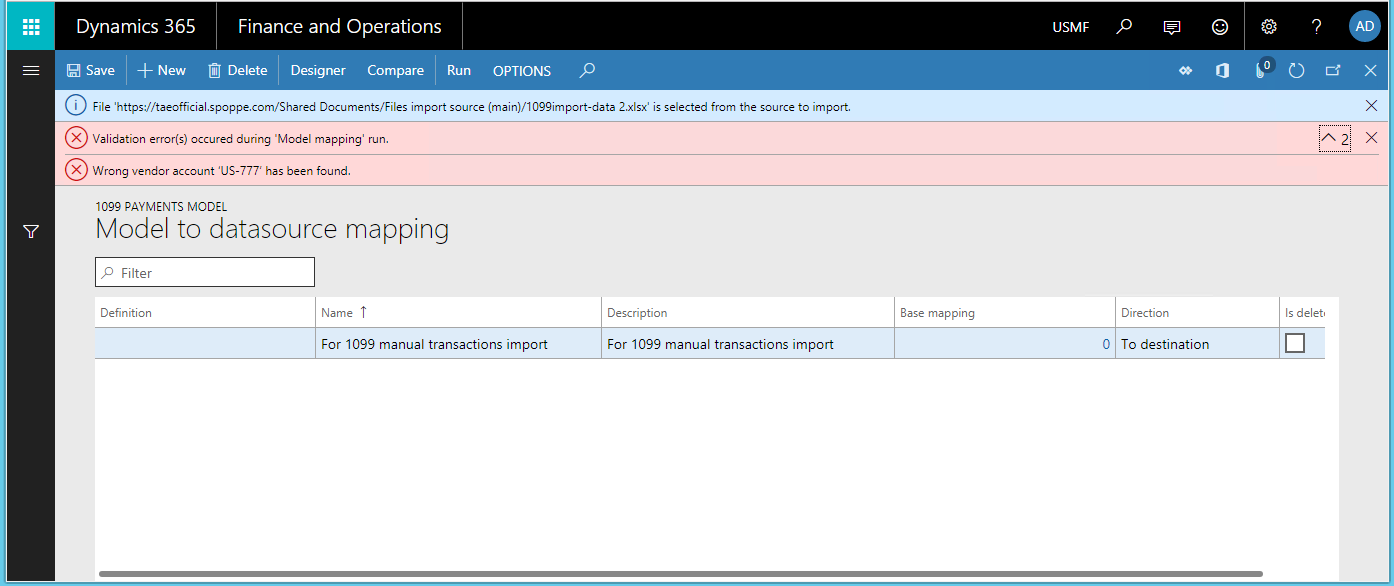
Task: Toggle the Is deleted checkbox
Action: click(x=1295, y=344)
